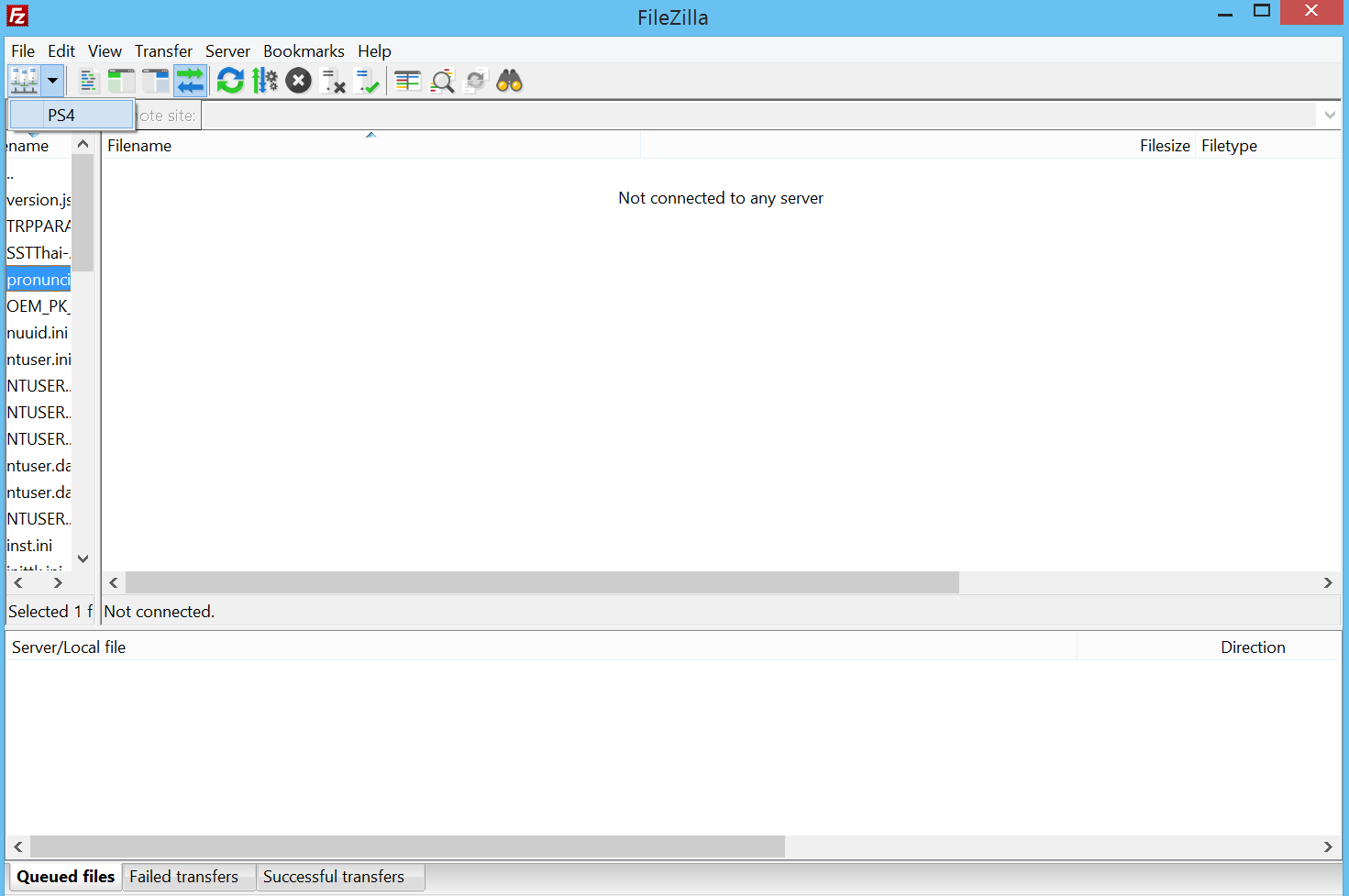Screen dimensions: 1349x896
Task: Sort remote list by Filesize column
Action: (x=918, y=146)
